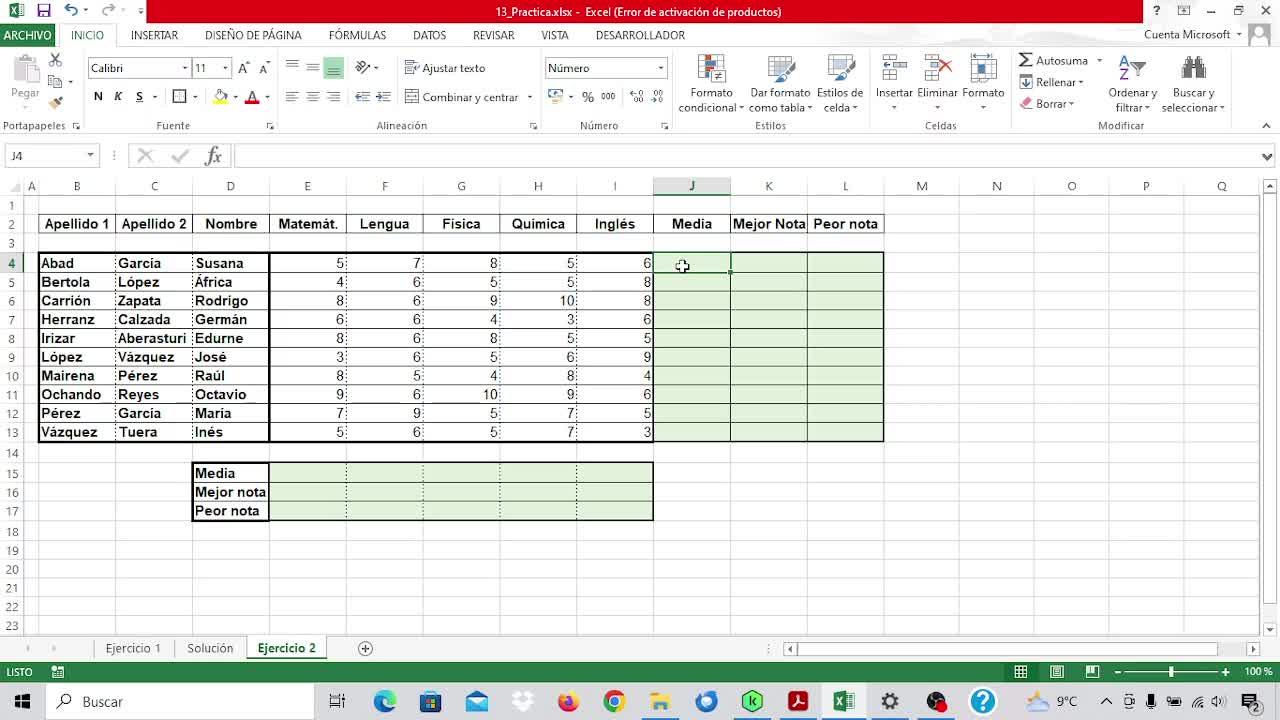The width and height of the screenshot is (1280, 720).
Task: Open the borders tool
Action: 179,97
